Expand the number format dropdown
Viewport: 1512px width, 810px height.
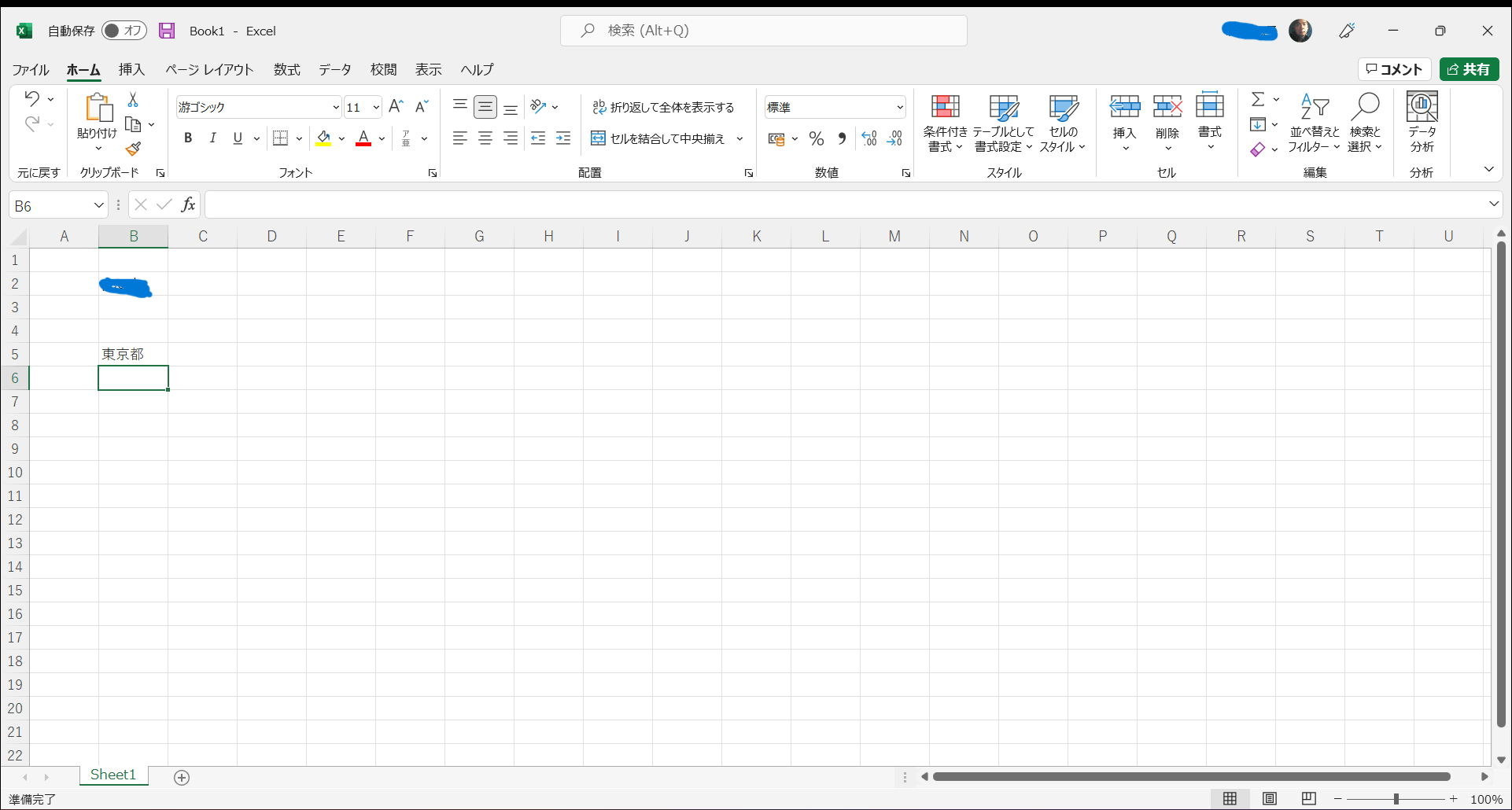pyautogui.click(x=899, y=107)
